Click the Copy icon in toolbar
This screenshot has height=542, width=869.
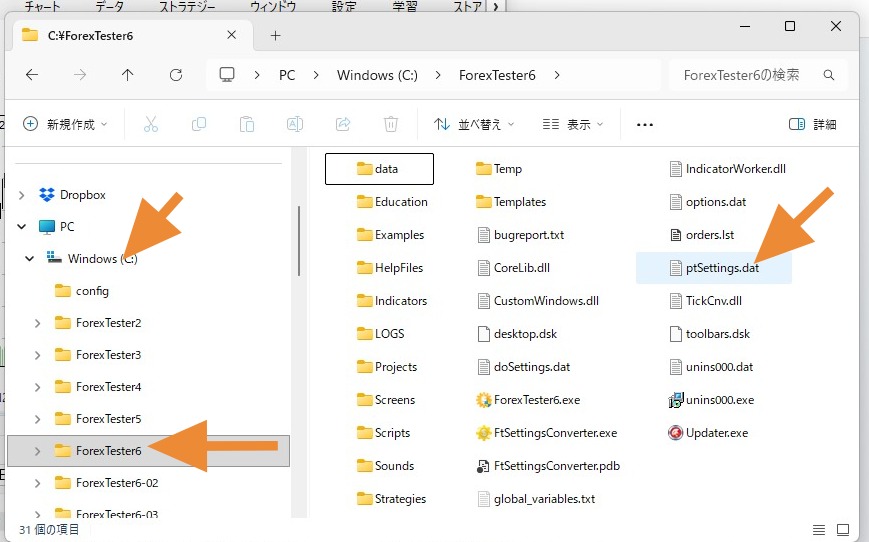coord(198,124)
